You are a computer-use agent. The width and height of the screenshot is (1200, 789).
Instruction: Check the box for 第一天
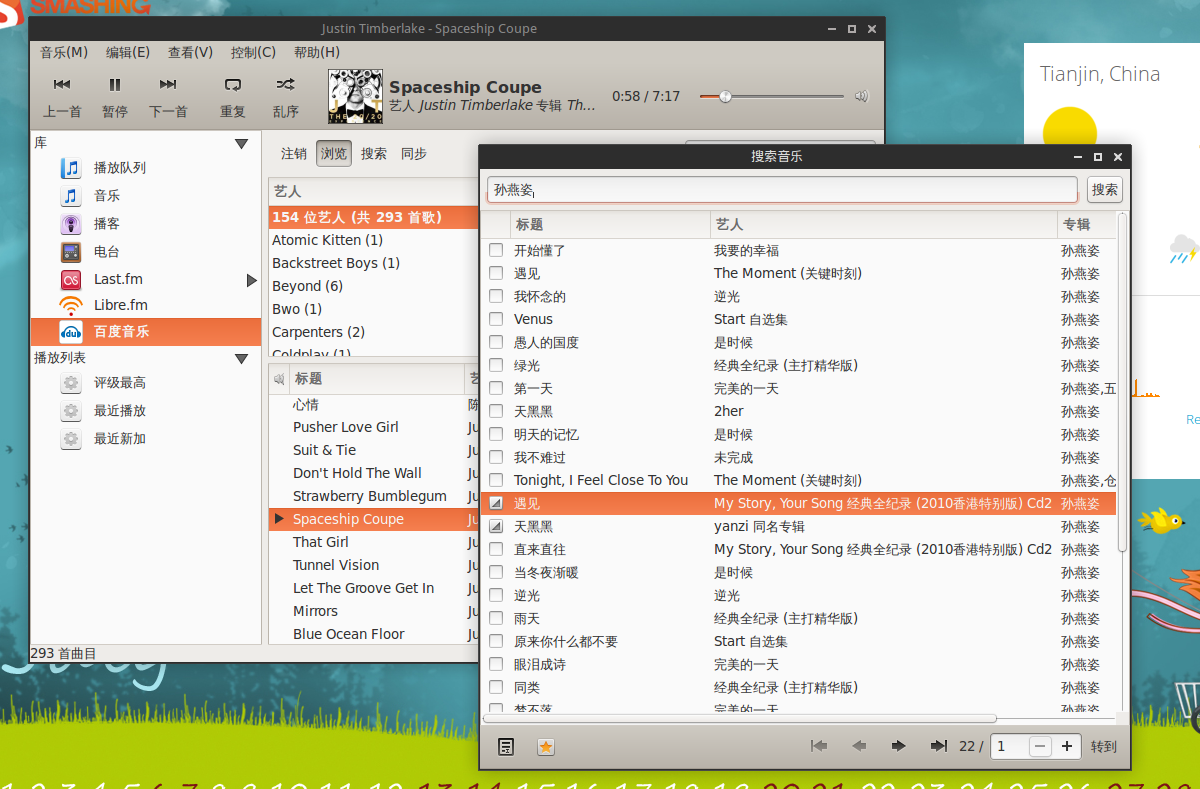[496, 388]
